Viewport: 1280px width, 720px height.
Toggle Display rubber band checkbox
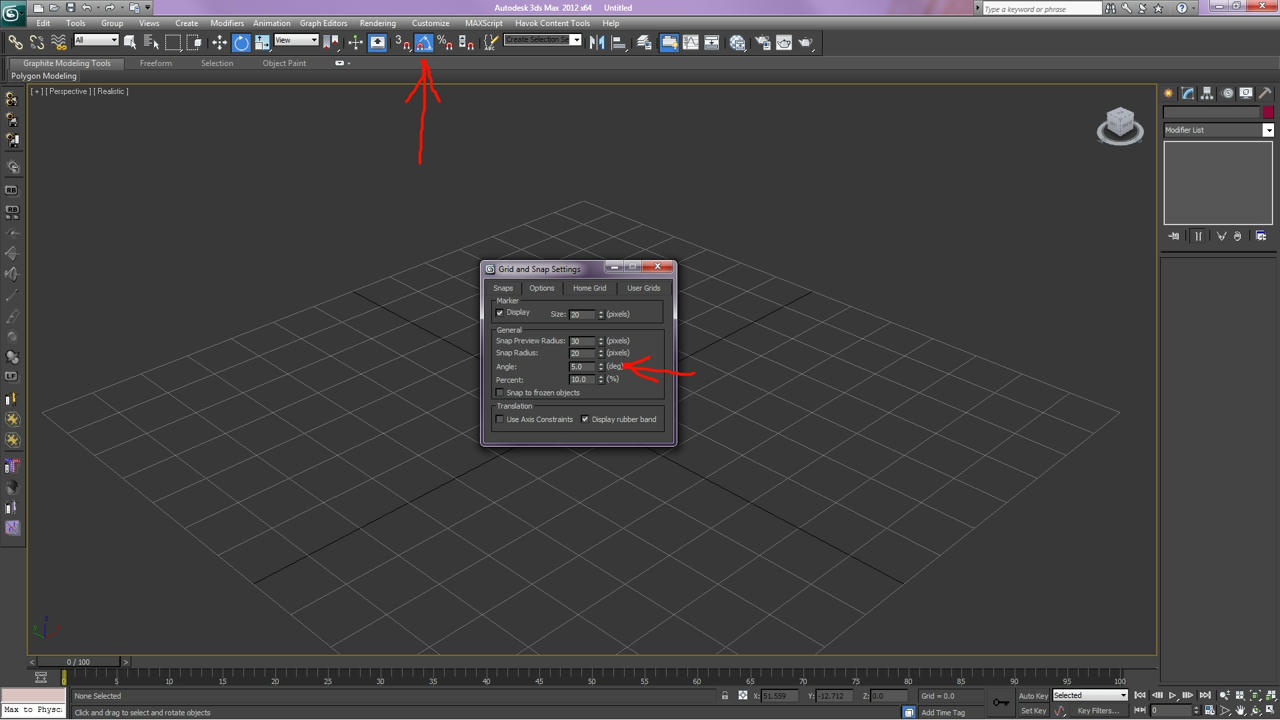click(585, 420)
